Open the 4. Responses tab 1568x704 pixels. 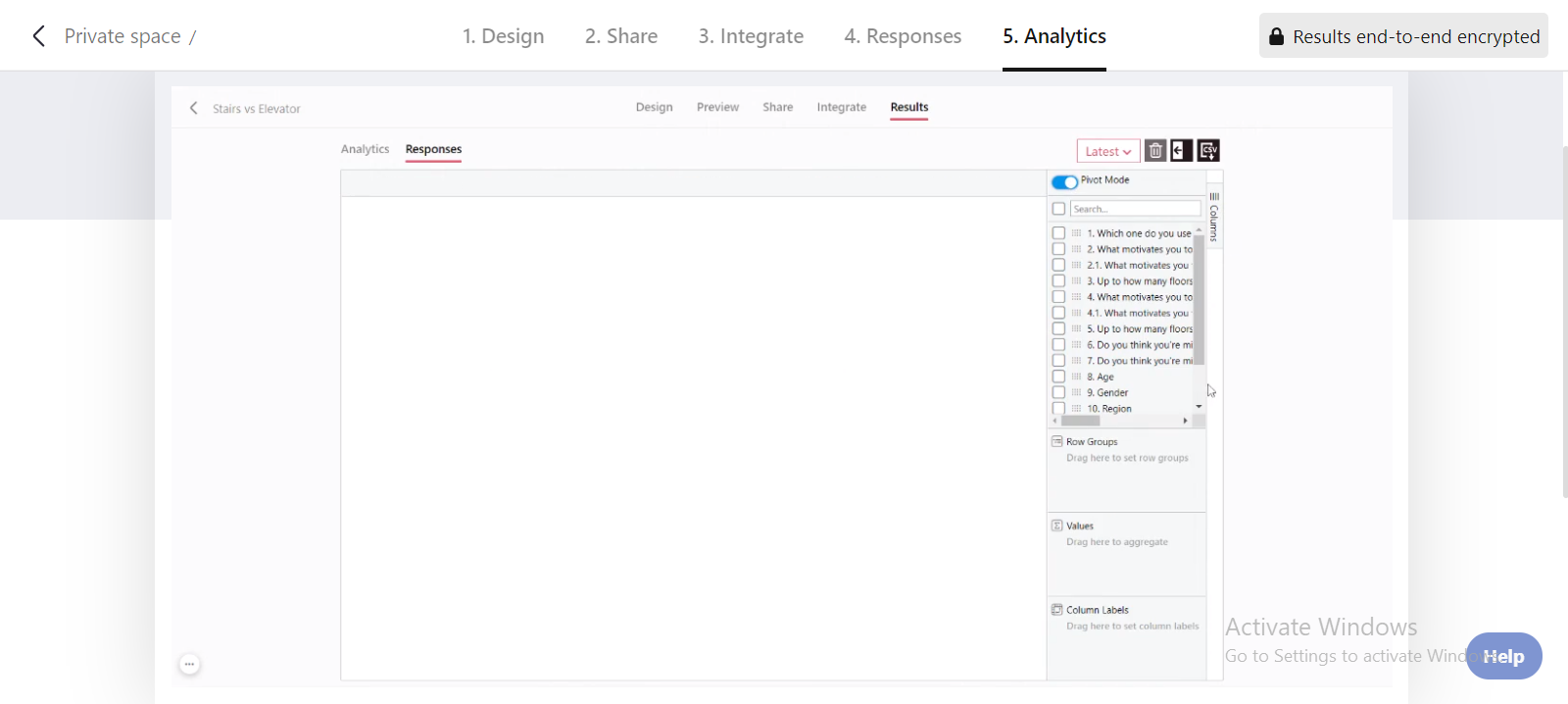point(903,36)
